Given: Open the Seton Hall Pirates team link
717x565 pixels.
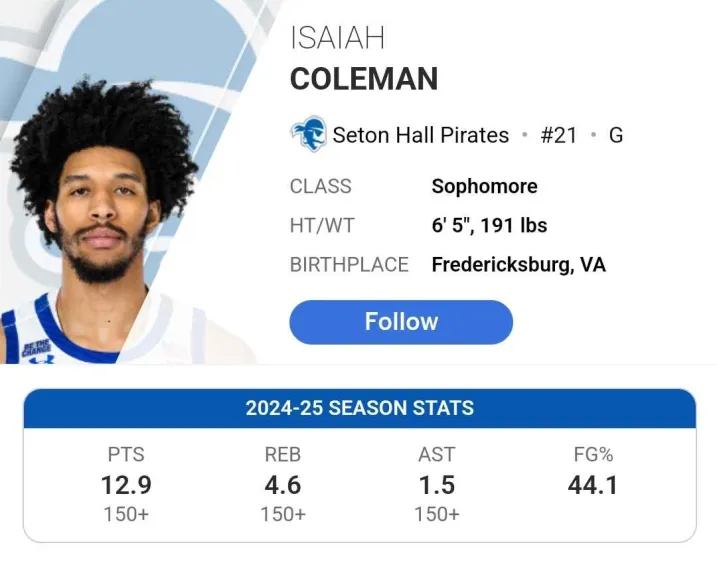Looking at the screenshot, I should click(420, 135).
